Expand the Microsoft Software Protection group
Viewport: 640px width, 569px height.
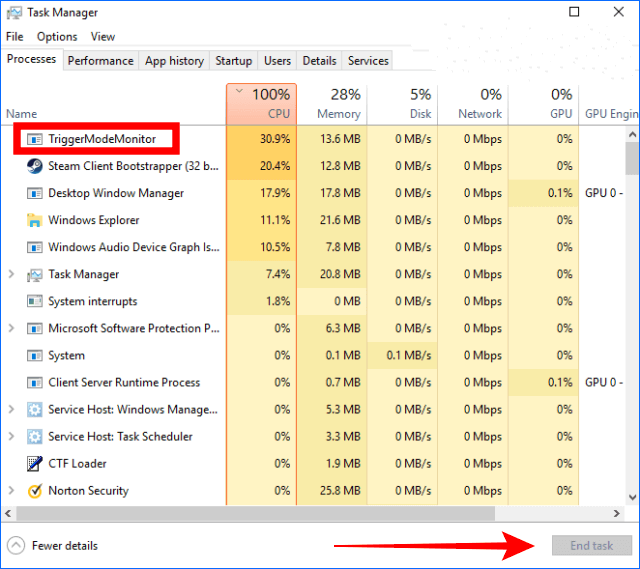pyautogui.click(x=11, y=328)
